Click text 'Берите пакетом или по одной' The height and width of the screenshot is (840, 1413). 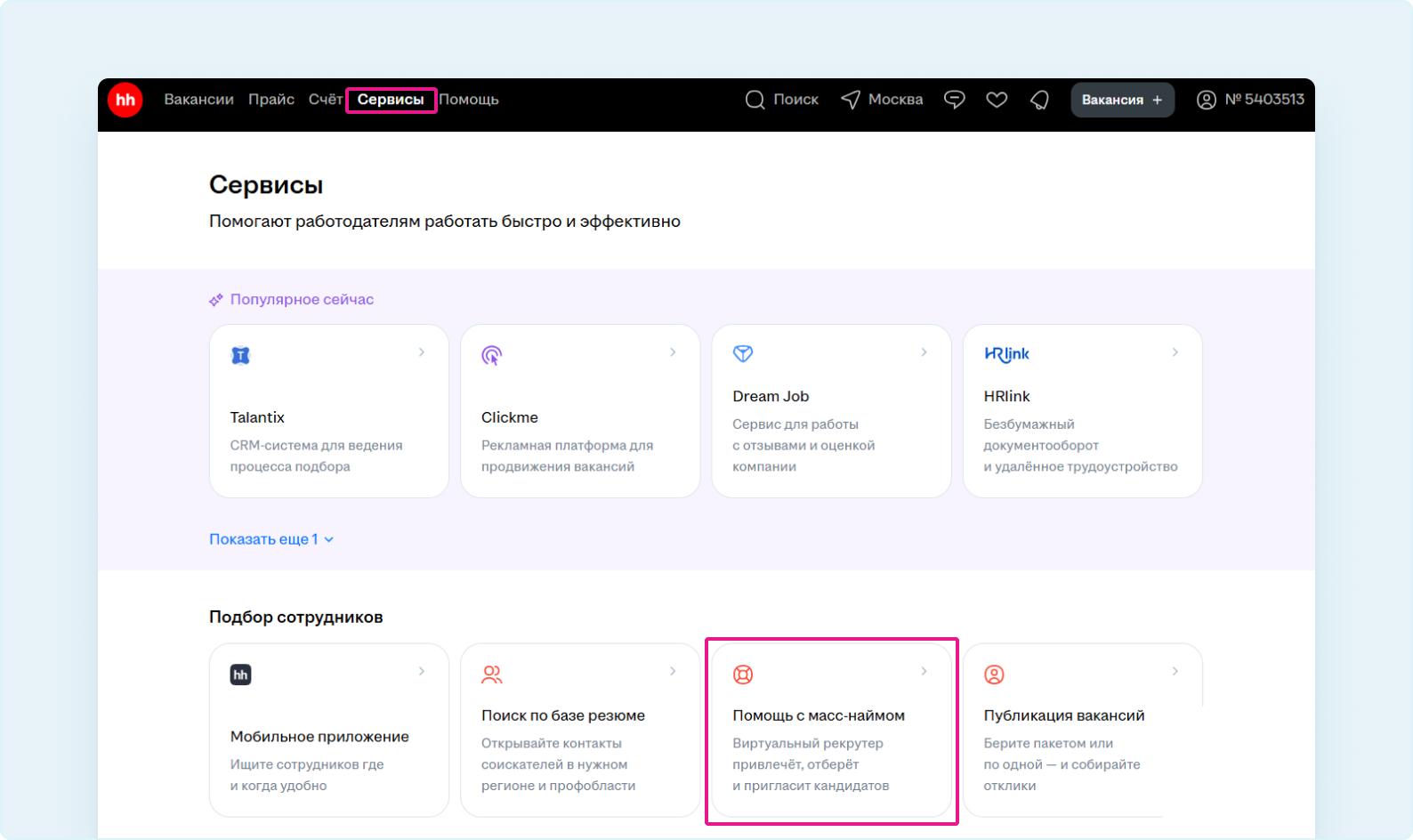coord(1048,754)
